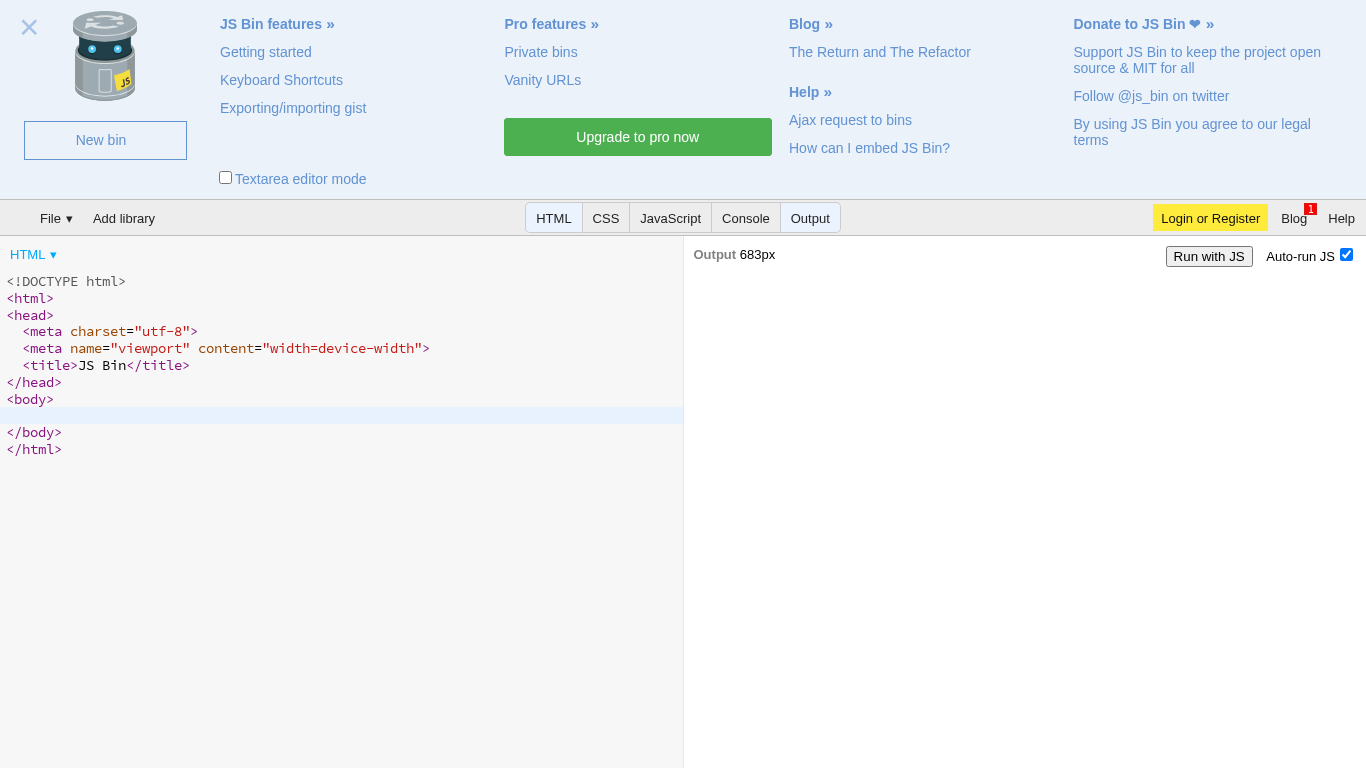Image resolution: width=1366 pixels, height=768 pixels.
Task: Show the CSS panel tab
Action: click(x=606, y=218)
